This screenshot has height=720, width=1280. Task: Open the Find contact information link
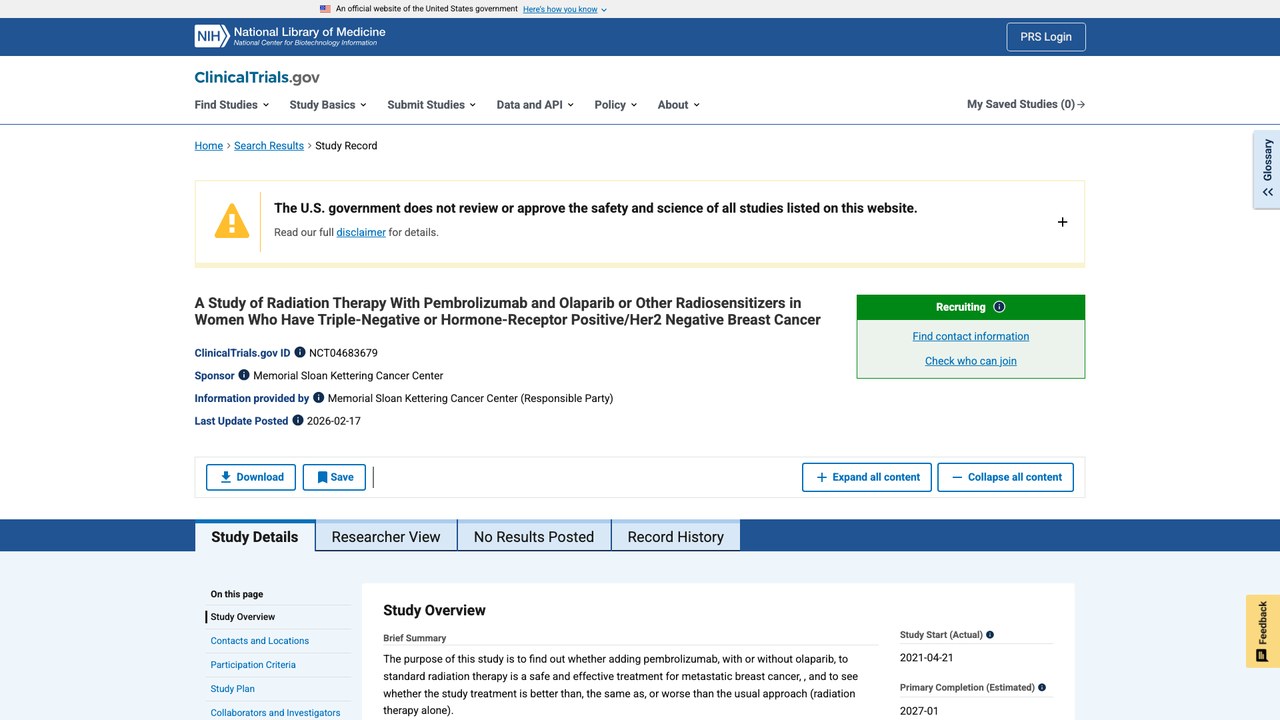(x=971, y=336)
